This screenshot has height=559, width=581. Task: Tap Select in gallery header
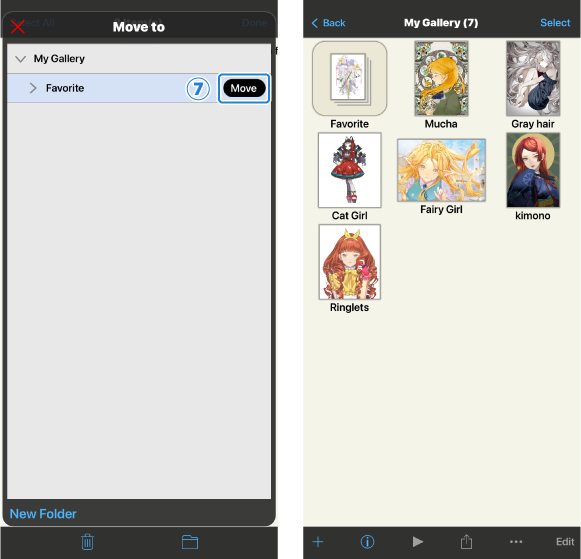tap(555, 23)
